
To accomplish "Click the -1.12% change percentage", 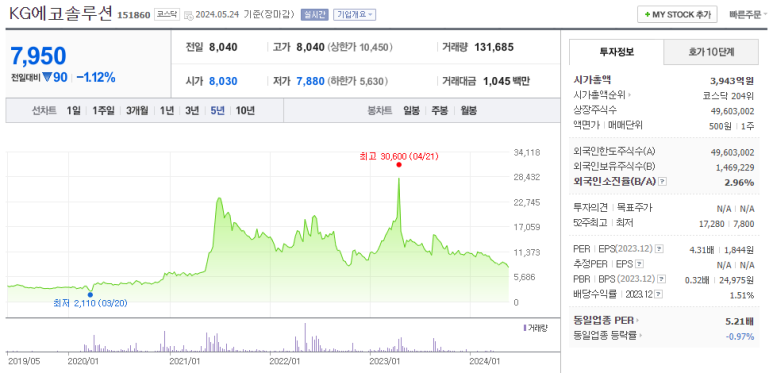I will pos(96,77).
